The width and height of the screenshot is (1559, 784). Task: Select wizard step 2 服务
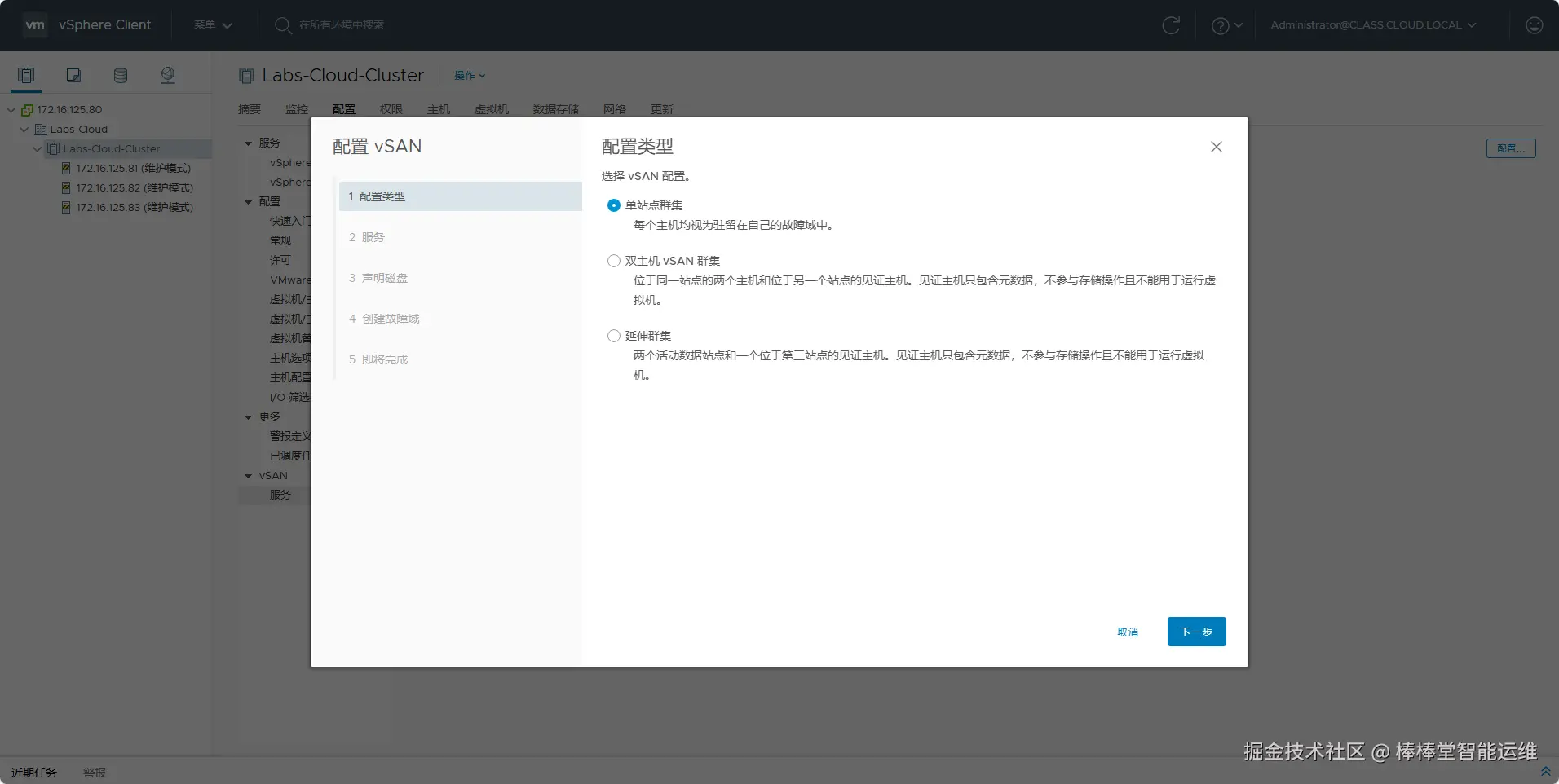[x=461, y=237]
